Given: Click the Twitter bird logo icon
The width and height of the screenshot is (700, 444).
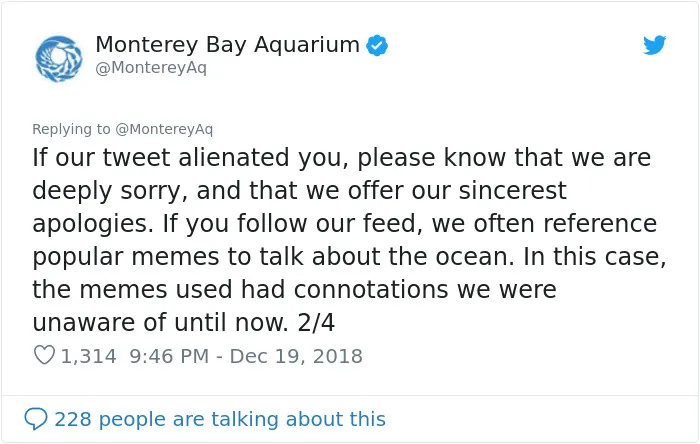Looking at the screenshot, I should point(654,45).
